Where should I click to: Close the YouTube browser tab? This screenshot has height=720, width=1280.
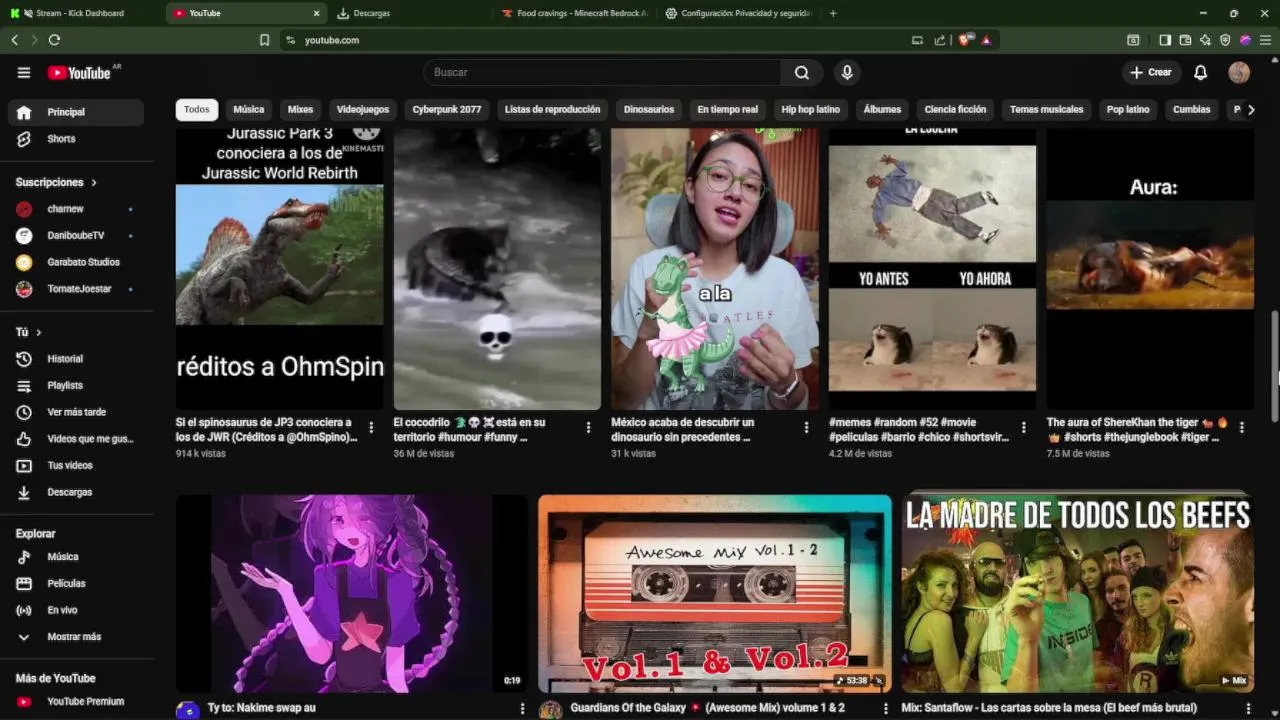pyautogui.click(x=317, y=13)
